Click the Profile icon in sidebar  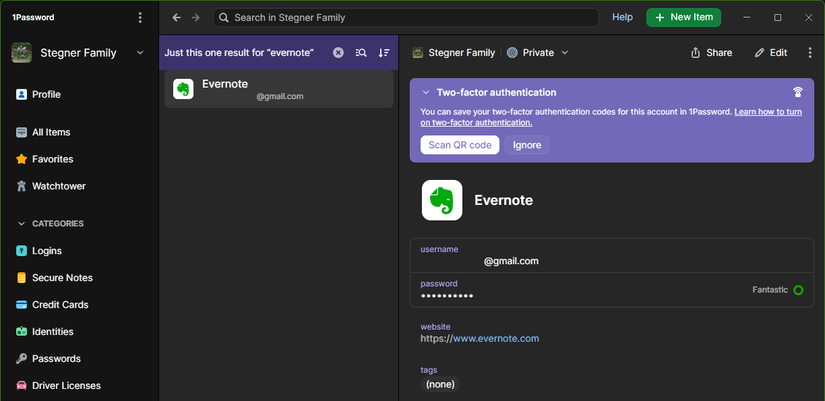click(21, 94)
